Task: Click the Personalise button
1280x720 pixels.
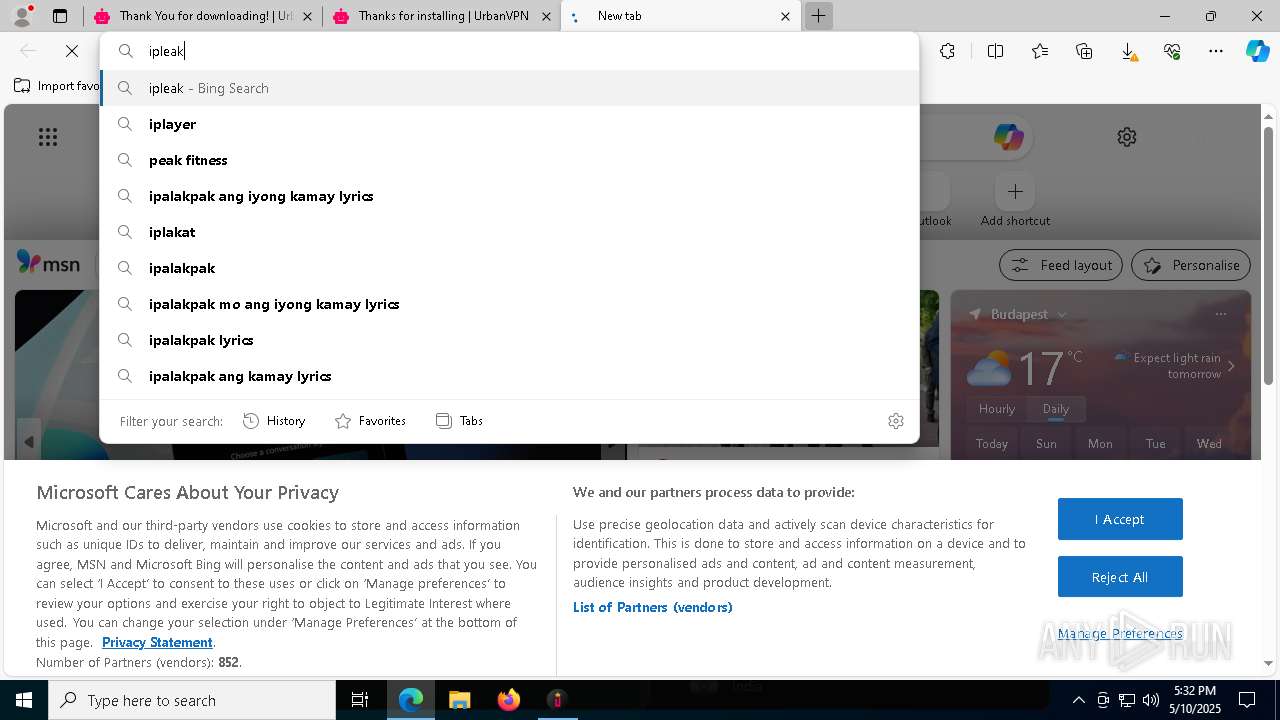Action: pyautogui.click(x=1191, y=265)
